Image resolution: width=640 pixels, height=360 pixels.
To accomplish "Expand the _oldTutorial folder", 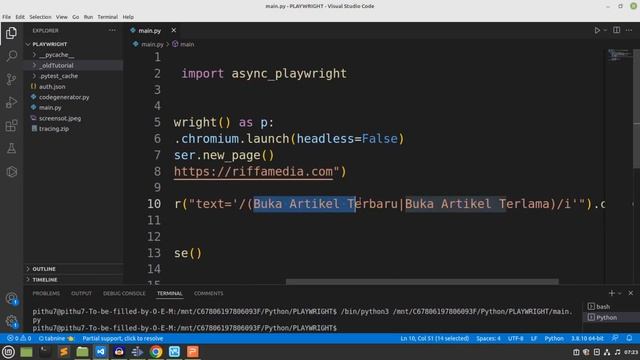I will (x=73, y=65).
